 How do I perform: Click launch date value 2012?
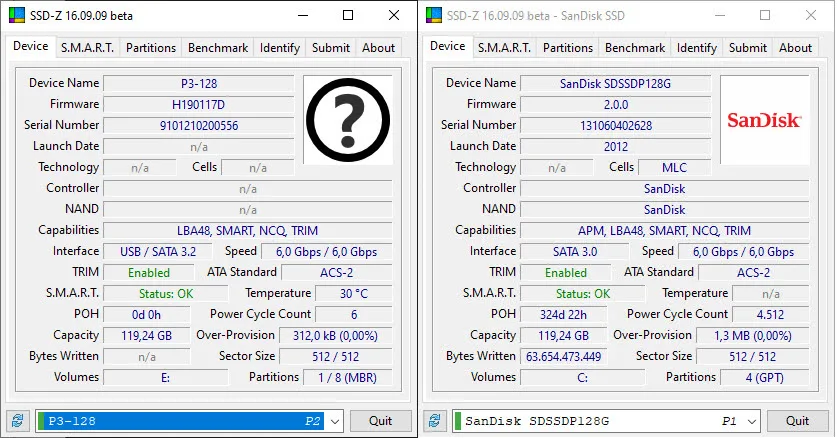pos(615,146)
